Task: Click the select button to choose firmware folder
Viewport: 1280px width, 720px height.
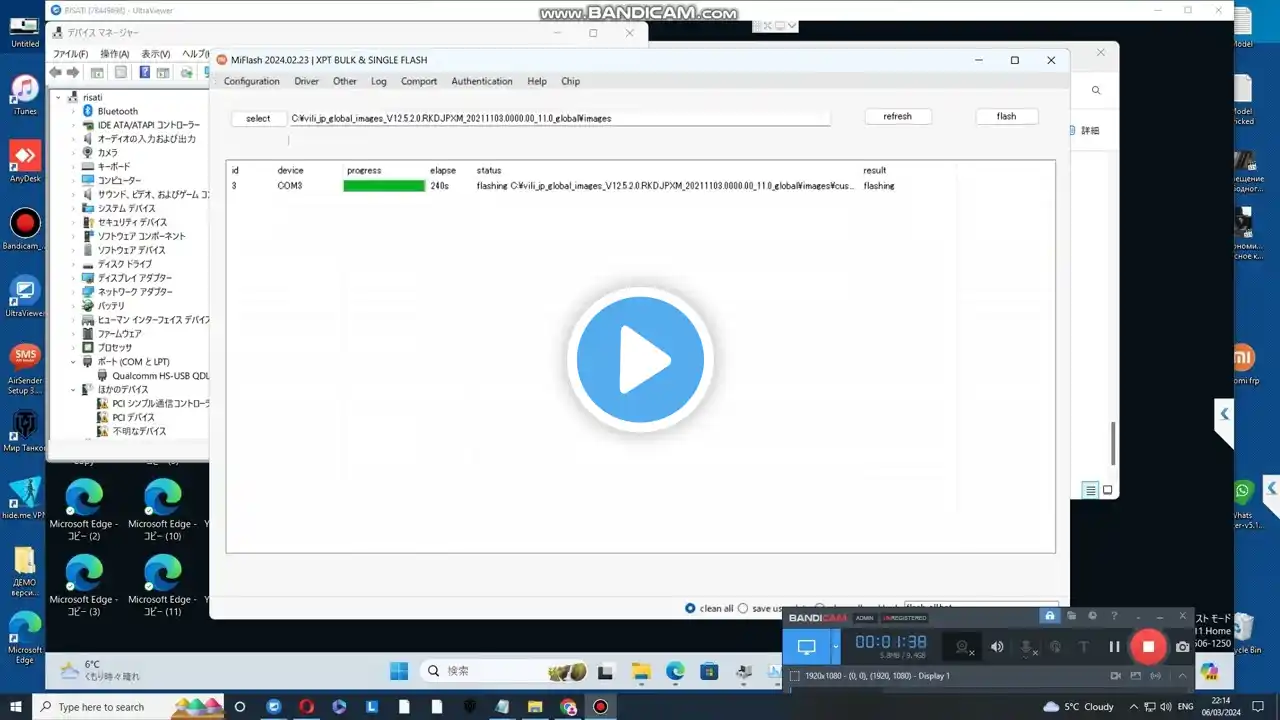Action: click(x=258, y=118)
